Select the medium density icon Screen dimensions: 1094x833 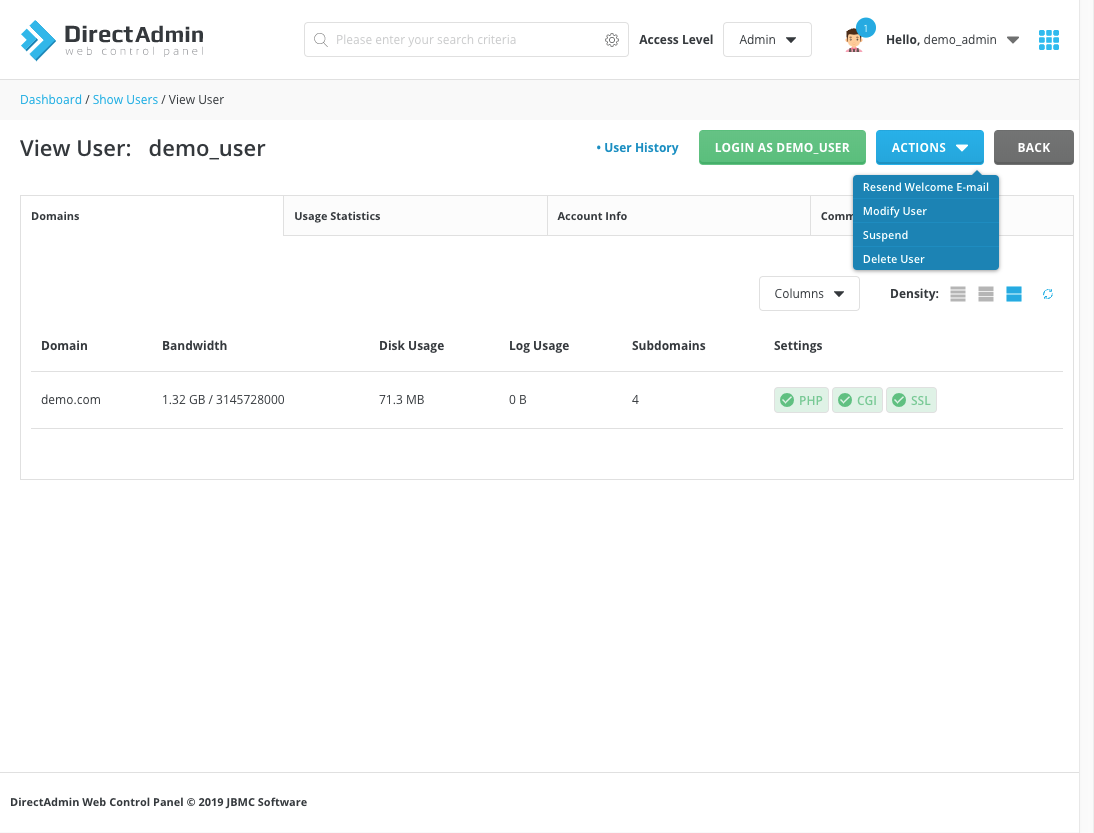coord(986,294)
